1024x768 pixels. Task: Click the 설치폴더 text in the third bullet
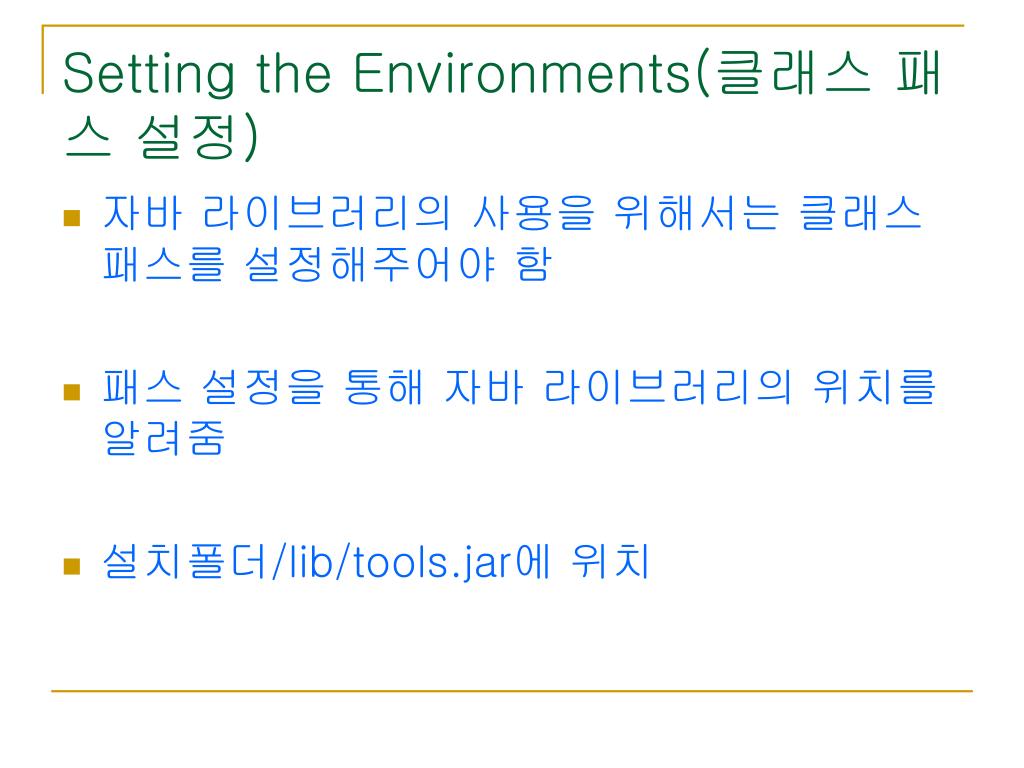pos(184,561)
